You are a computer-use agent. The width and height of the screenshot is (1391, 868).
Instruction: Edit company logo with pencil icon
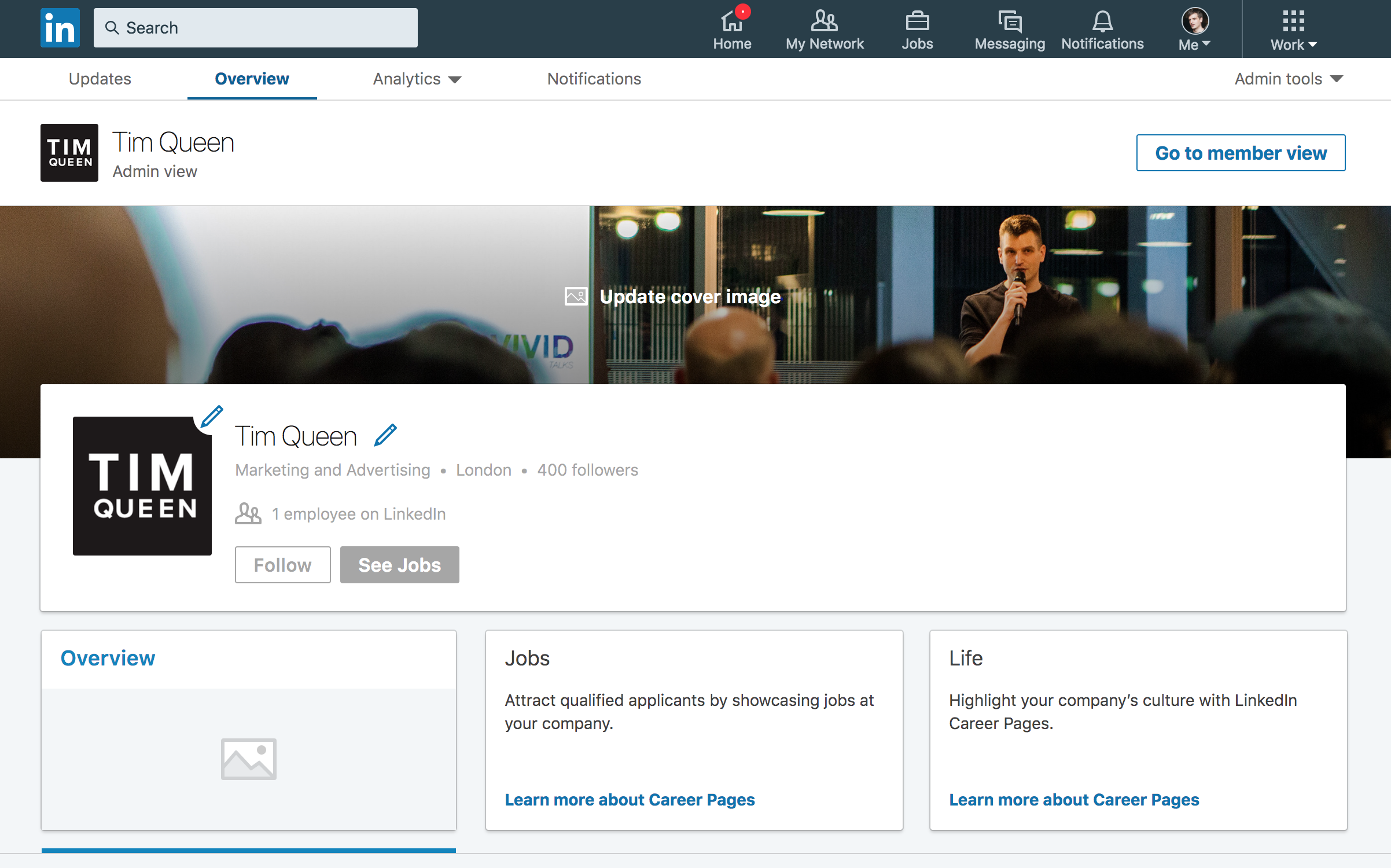[x=212, y=417]
